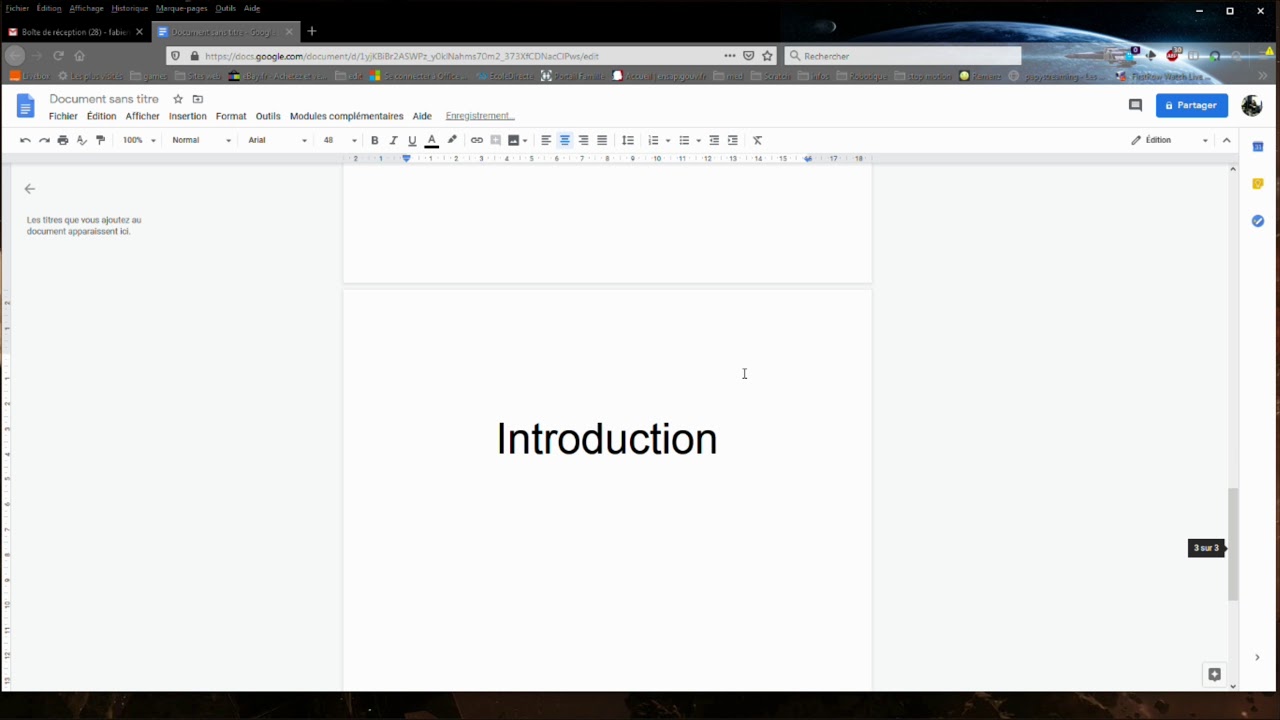Select center alignment

coord(565,140)
